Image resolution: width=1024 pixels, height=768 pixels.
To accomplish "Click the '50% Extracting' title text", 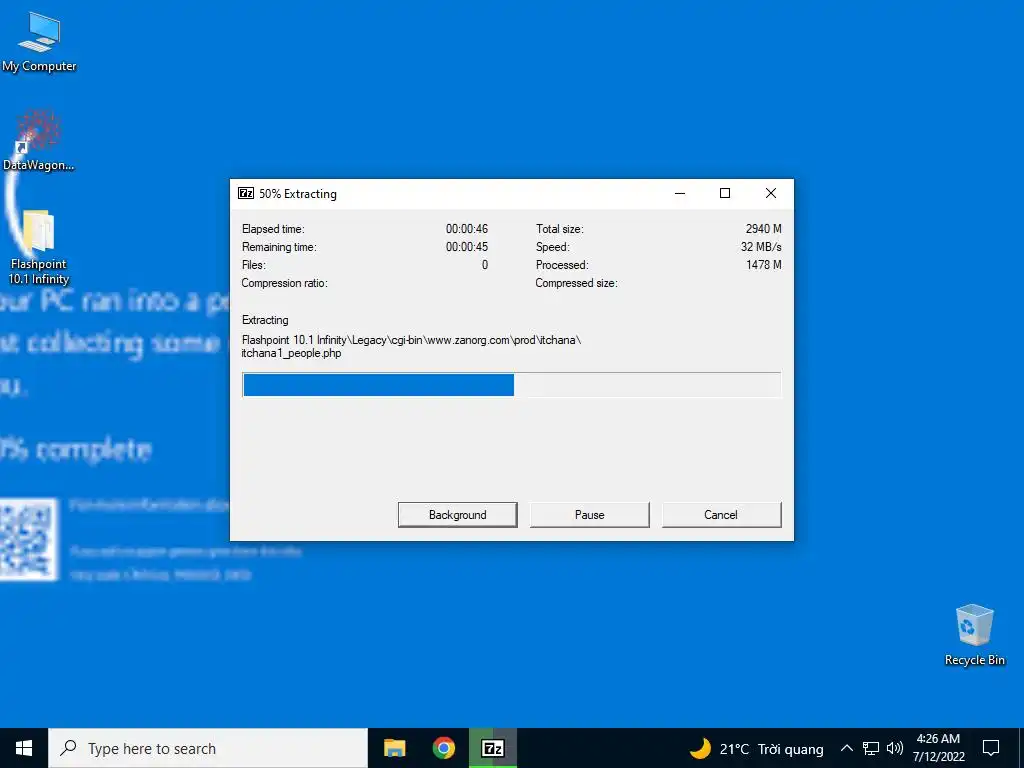I will pos(298,194).
